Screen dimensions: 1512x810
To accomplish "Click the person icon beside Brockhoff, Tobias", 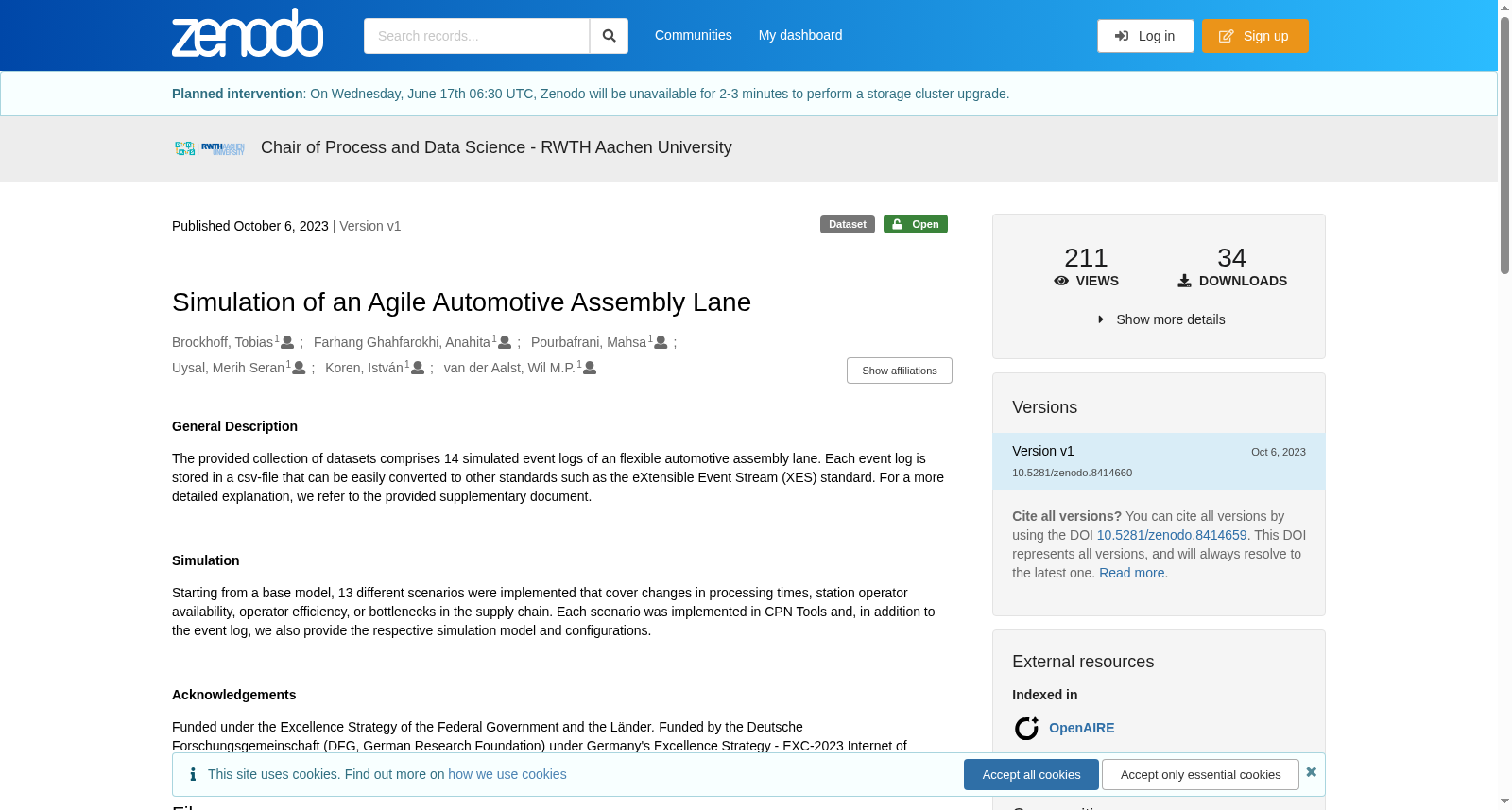I will pos(287,342).
